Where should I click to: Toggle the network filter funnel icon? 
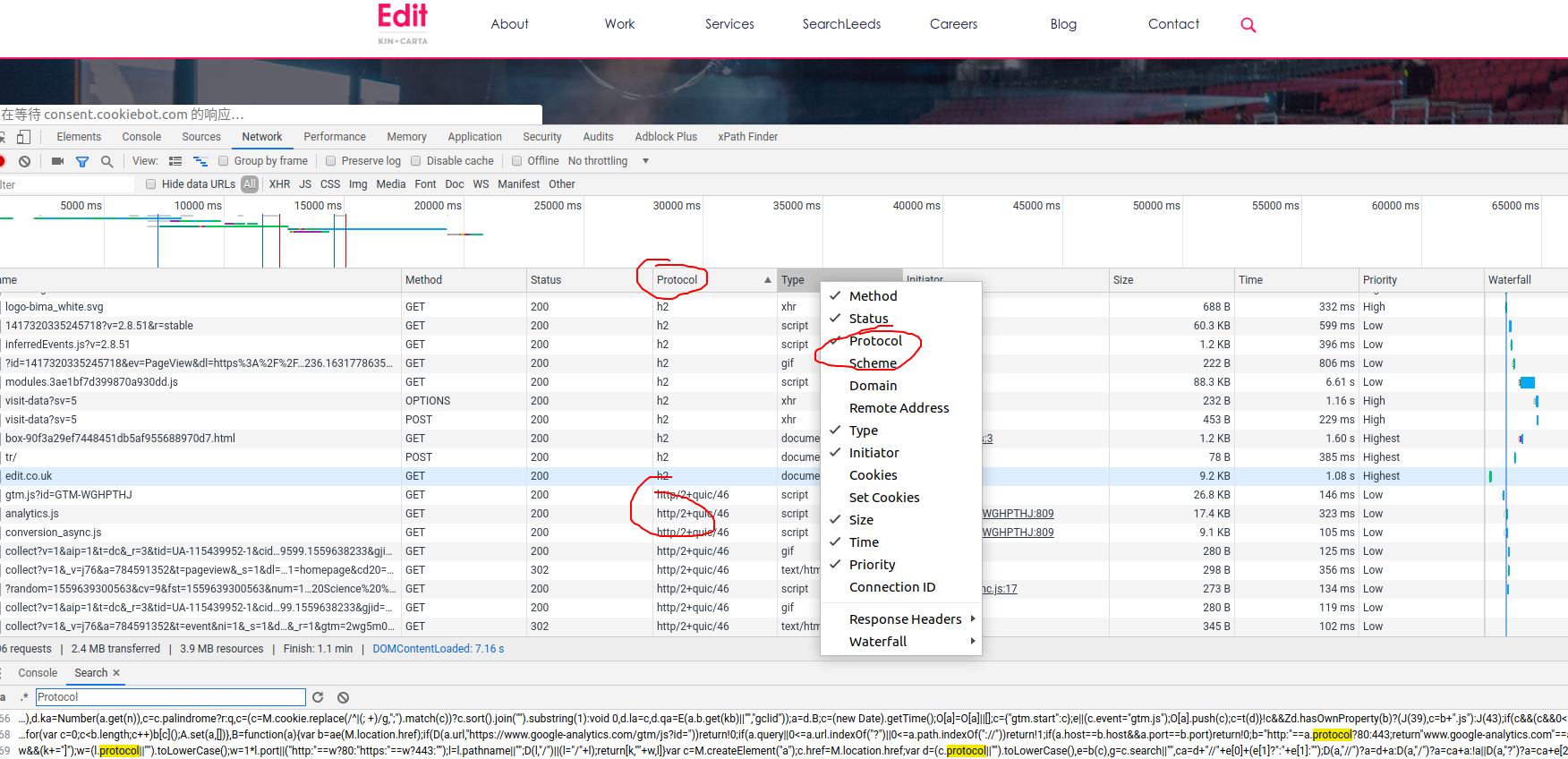[x=82, y=161]
